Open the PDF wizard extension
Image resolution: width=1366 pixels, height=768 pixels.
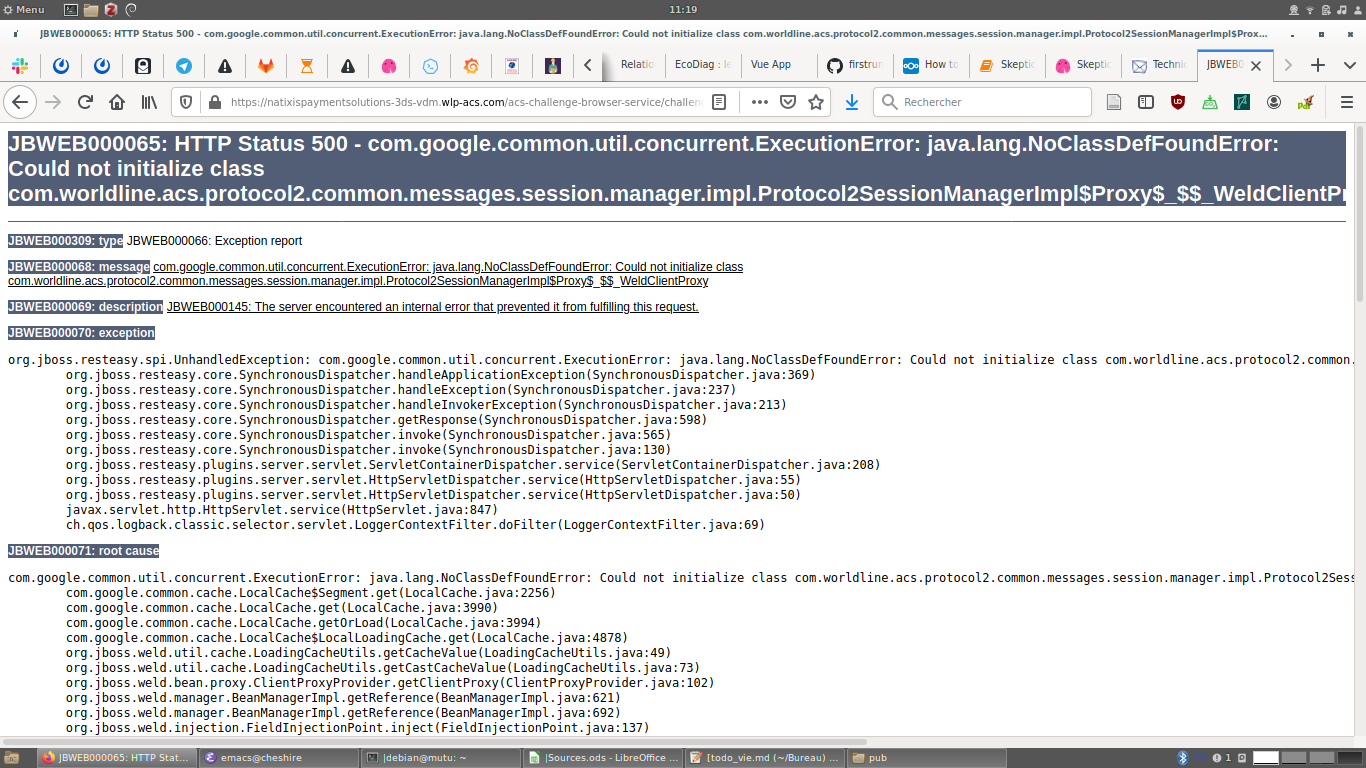[x=1306, y=102]
